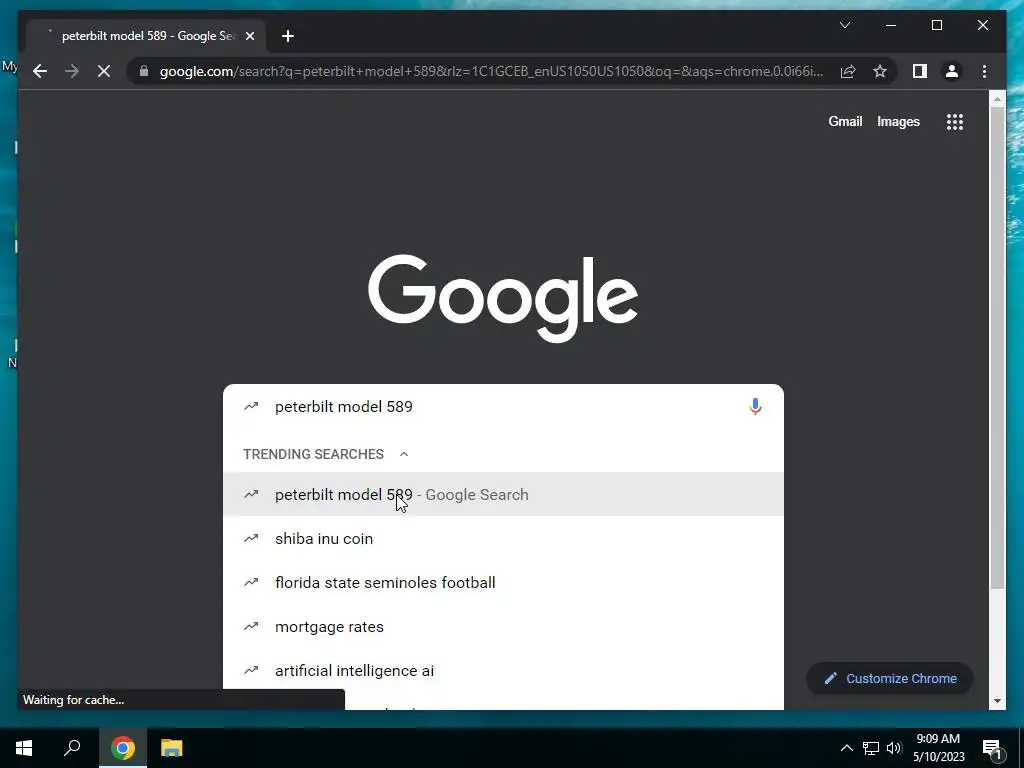Choose the mortgage rates suggestion

pos(503,627)
